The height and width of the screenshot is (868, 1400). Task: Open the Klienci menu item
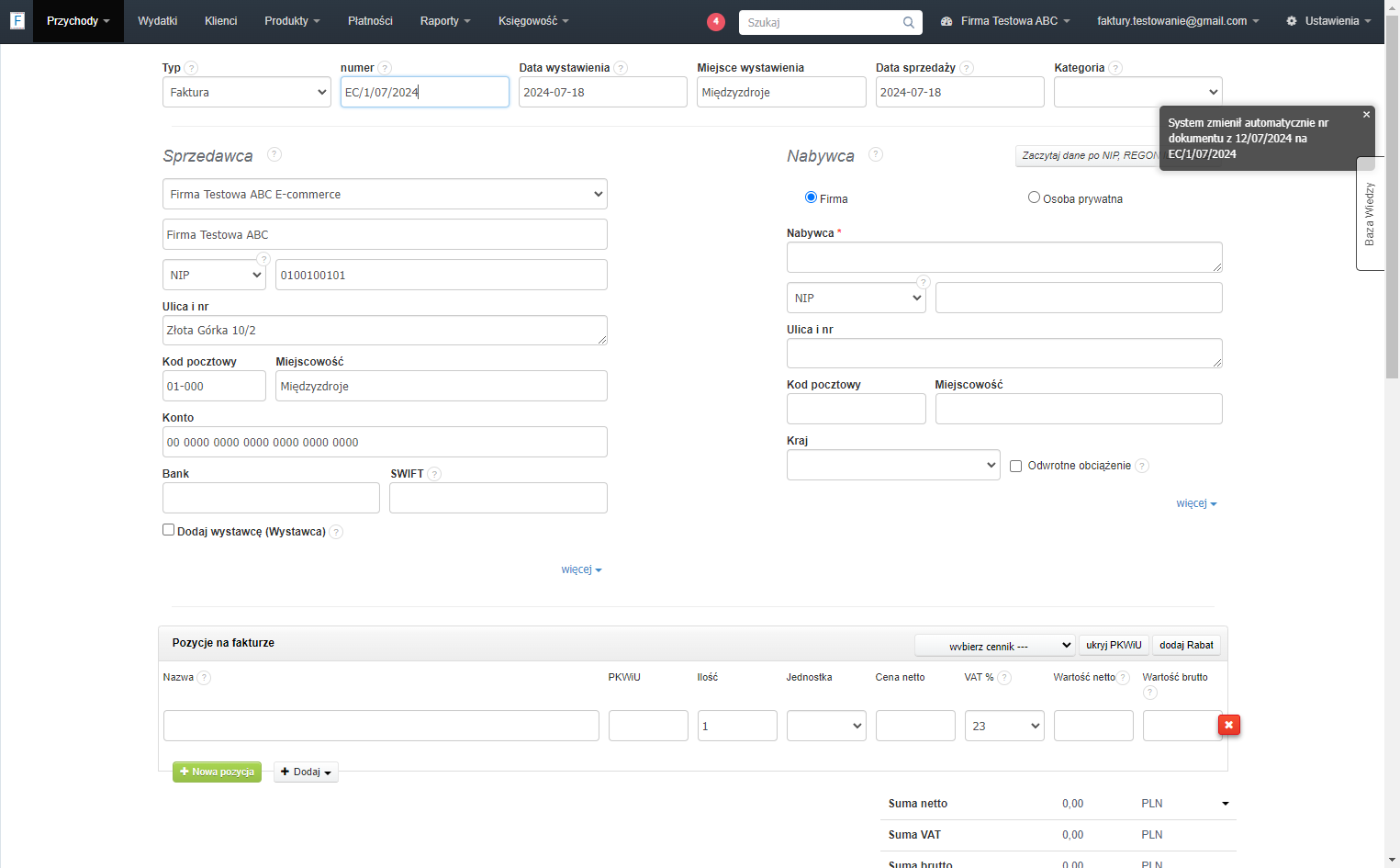point(221,21)
